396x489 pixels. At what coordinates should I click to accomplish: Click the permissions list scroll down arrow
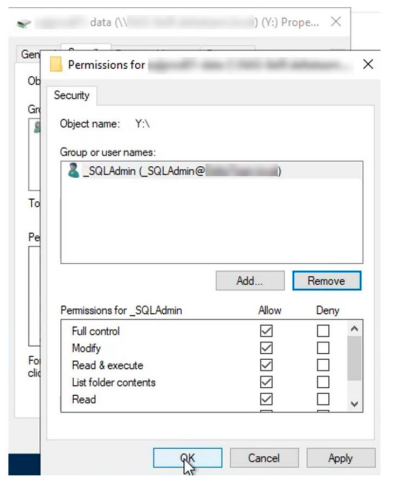coord(354,404)
